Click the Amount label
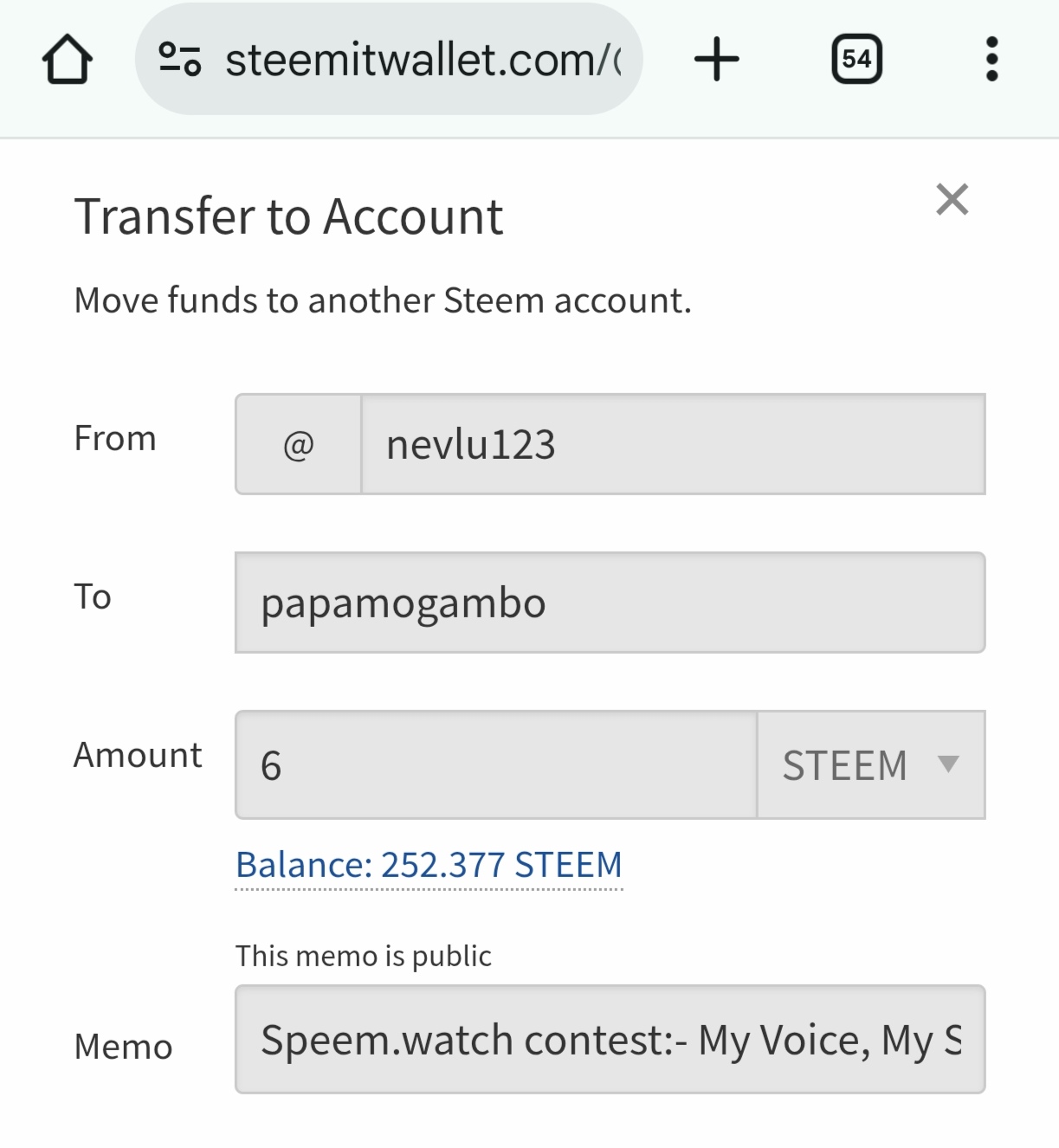Viewport: 1059px width, 1148px height. coord(138,755)
